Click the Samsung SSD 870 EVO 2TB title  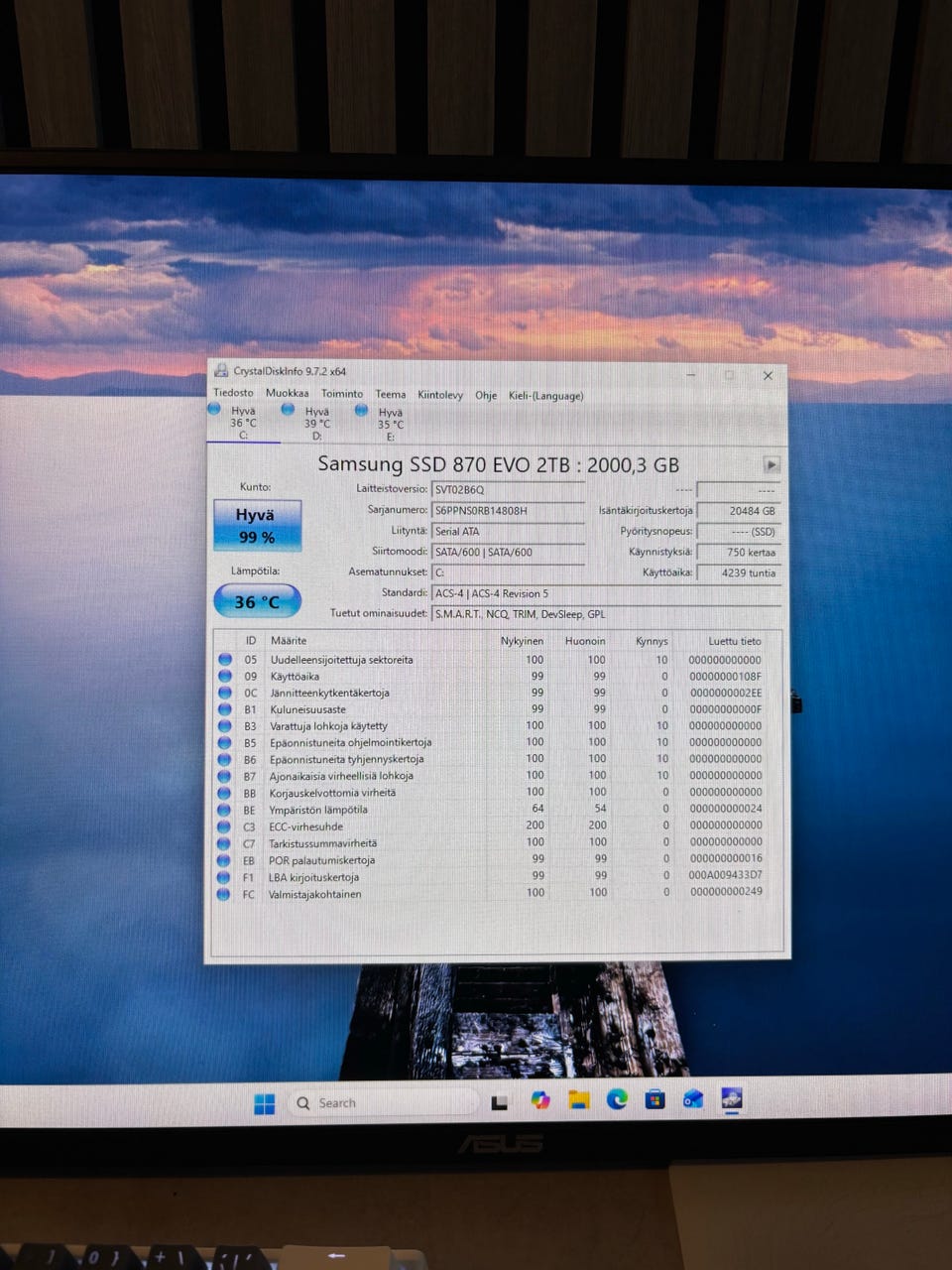click(498, 464)
